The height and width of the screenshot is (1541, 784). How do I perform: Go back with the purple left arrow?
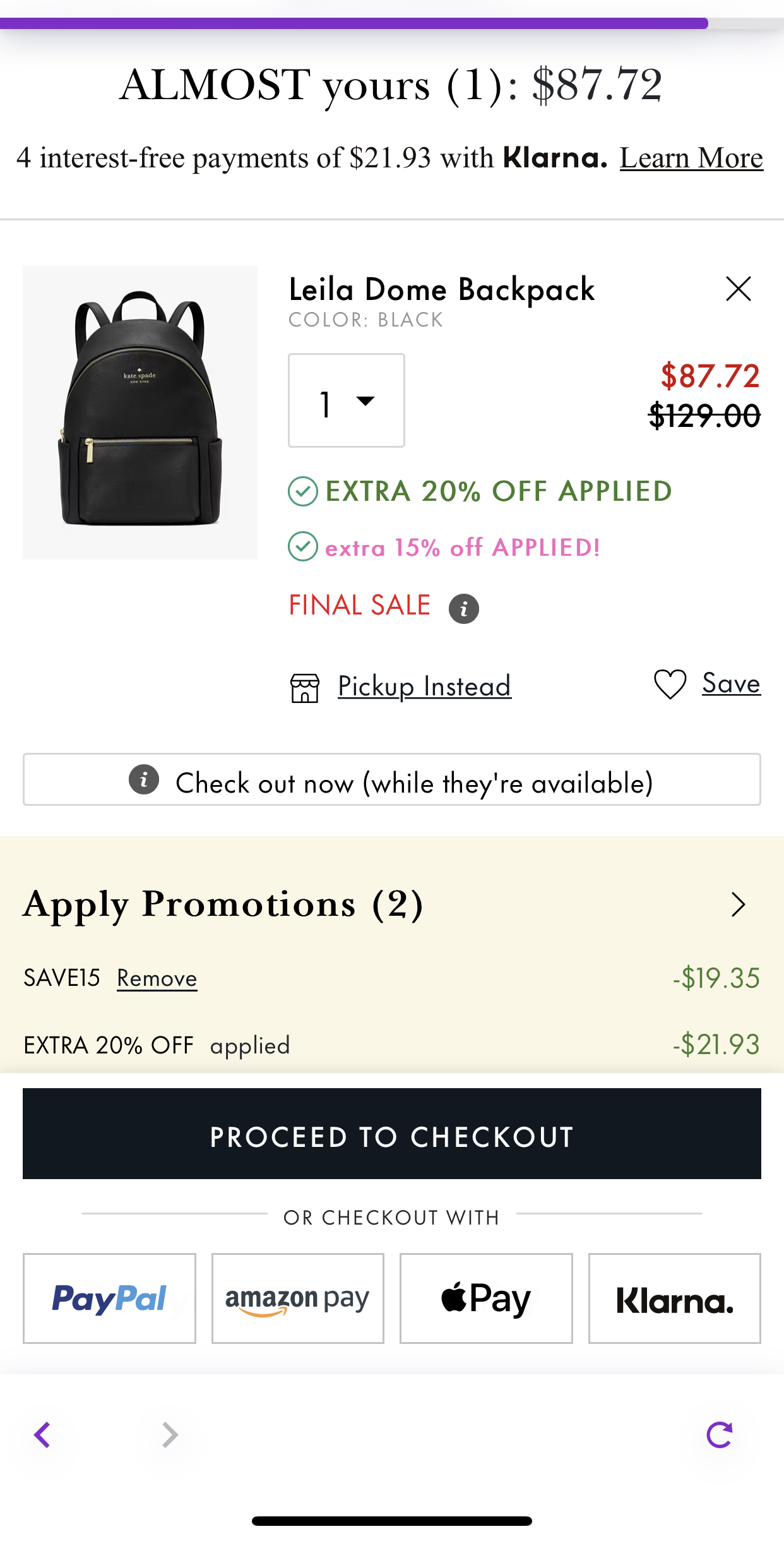42,1435
